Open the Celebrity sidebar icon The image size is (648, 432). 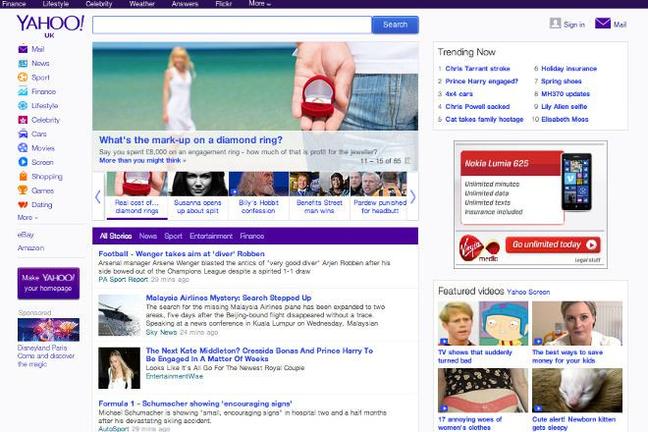[23, 120]
